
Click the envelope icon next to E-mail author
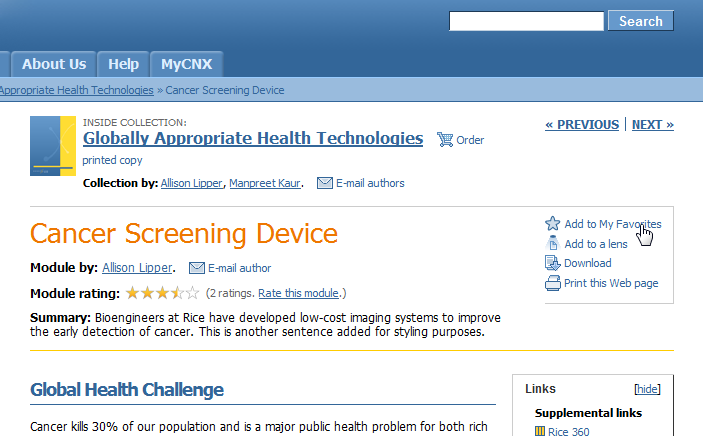click(x=196, y=268)
